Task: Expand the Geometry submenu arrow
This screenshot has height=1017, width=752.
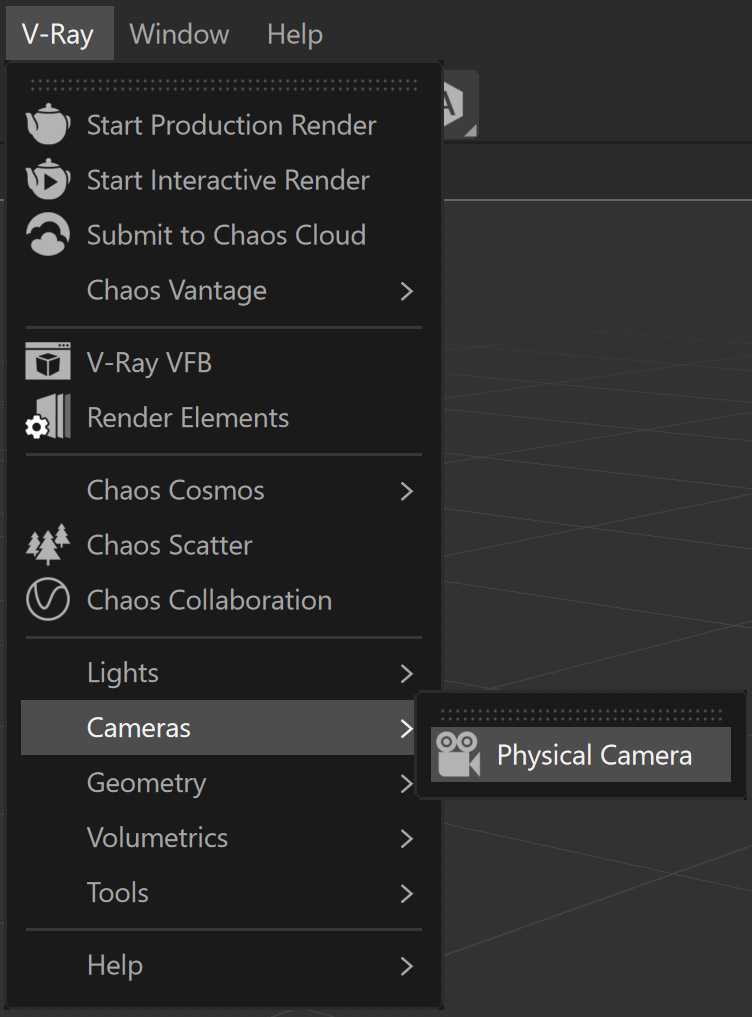Action: pos(407,783)
